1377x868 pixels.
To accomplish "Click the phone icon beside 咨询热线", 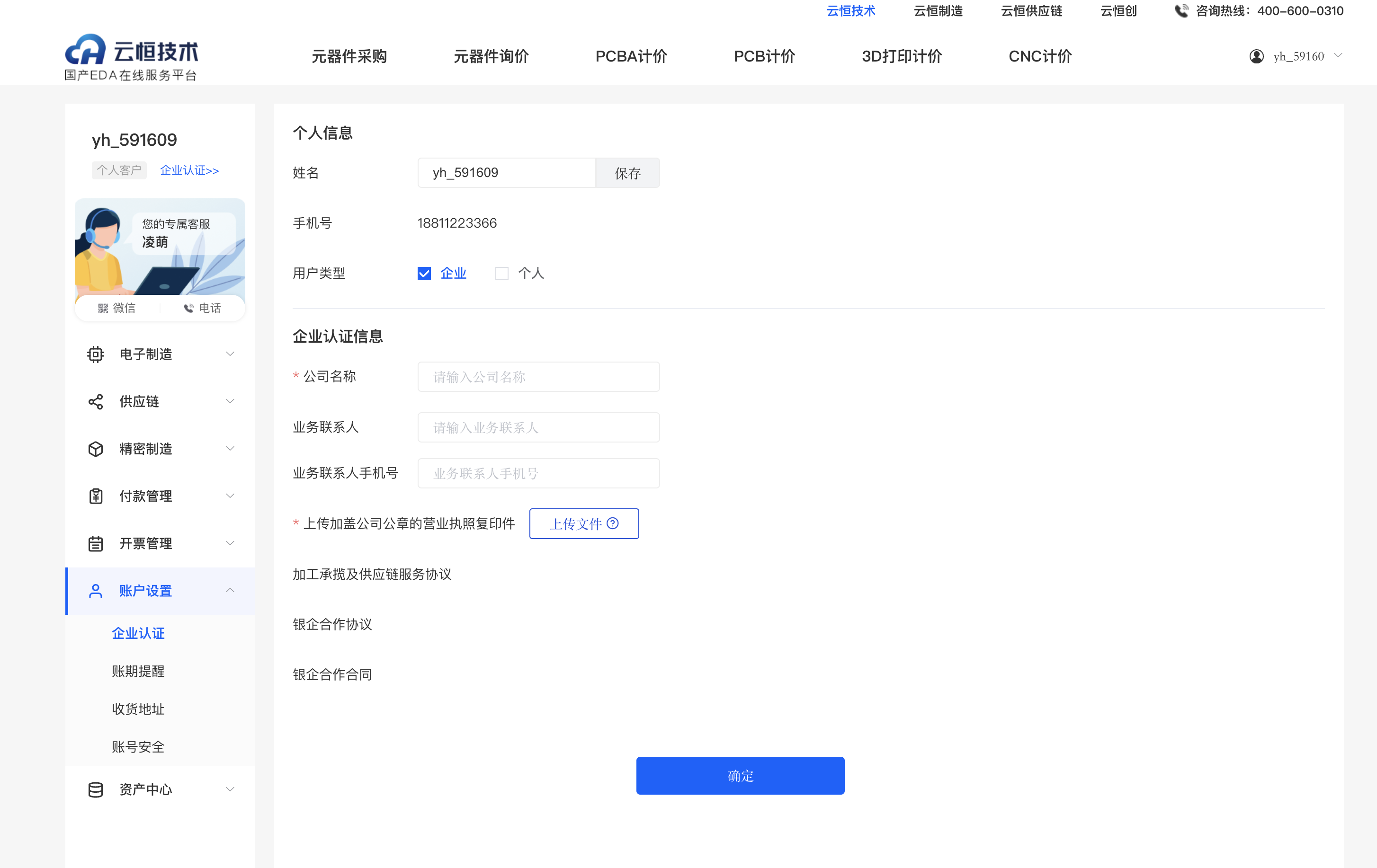I will [1181, 11].
